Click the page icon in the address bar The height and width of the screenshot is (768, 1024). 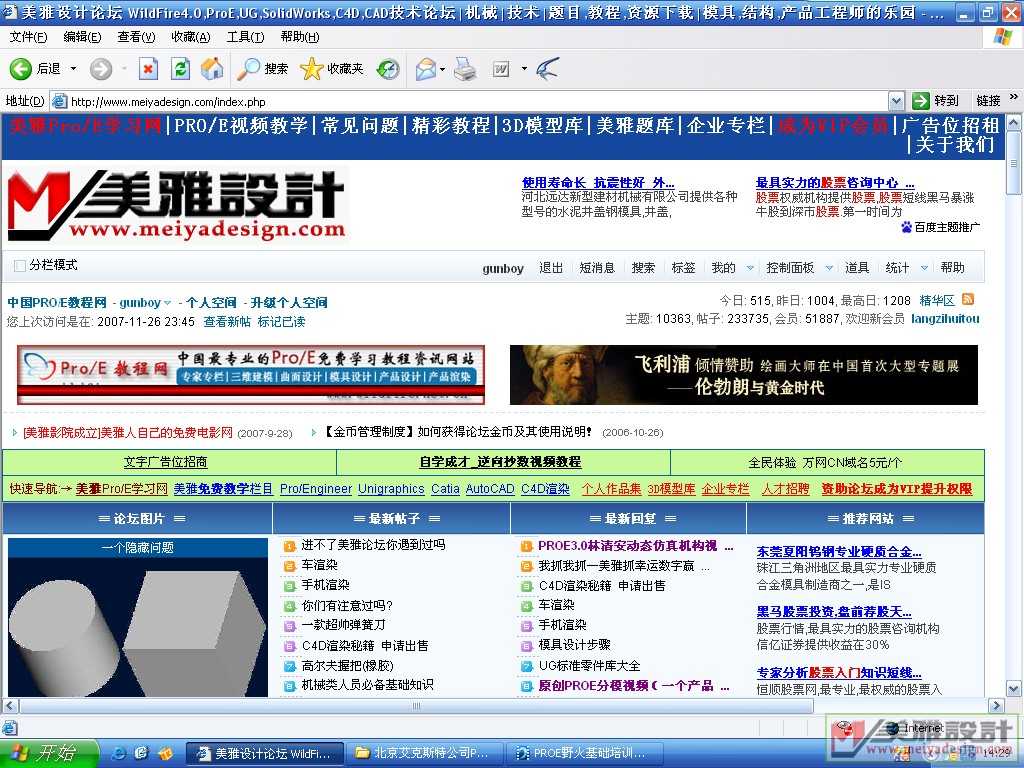(59, 101)
